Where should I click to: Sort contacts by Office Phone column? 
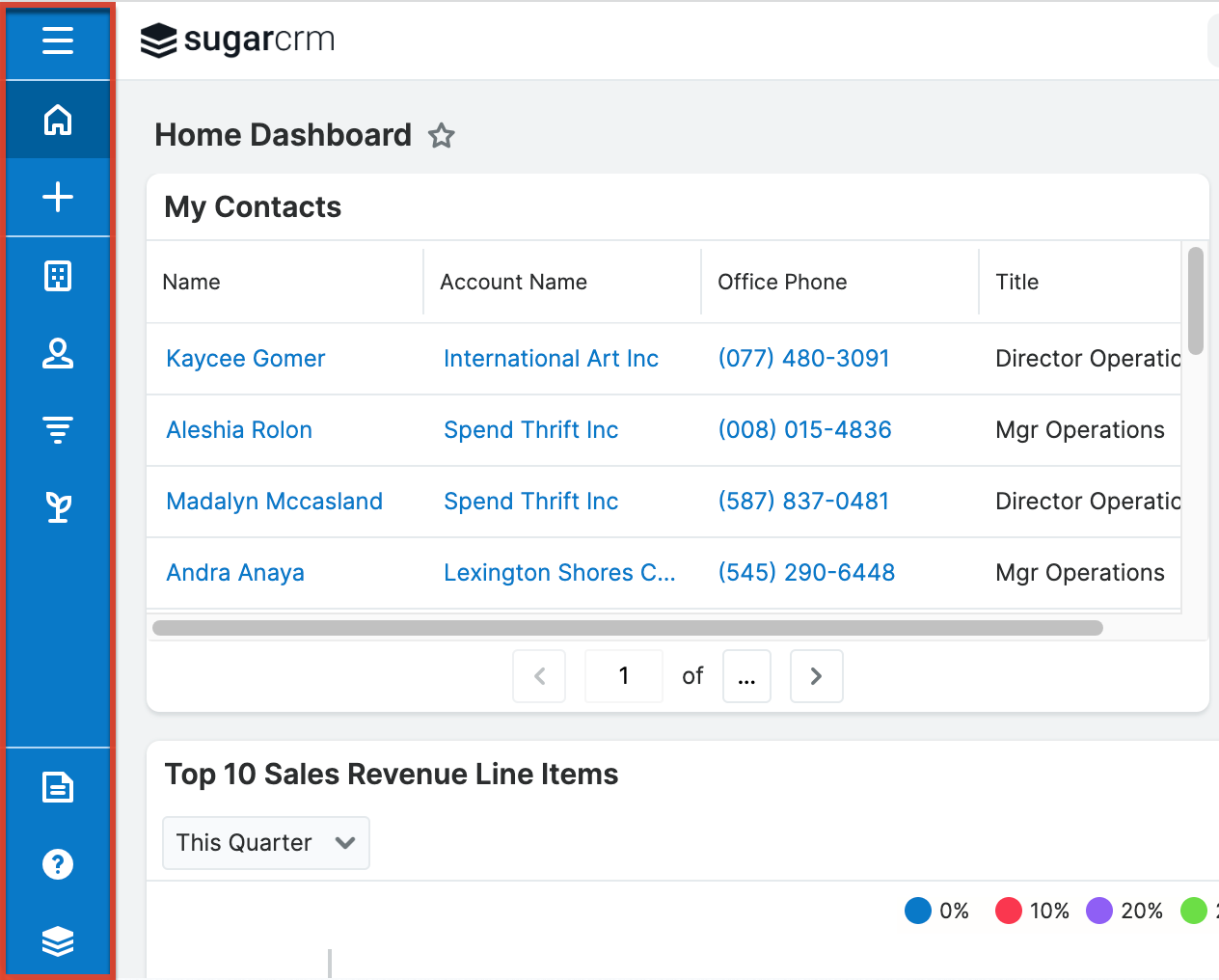[x=782, y=282]
